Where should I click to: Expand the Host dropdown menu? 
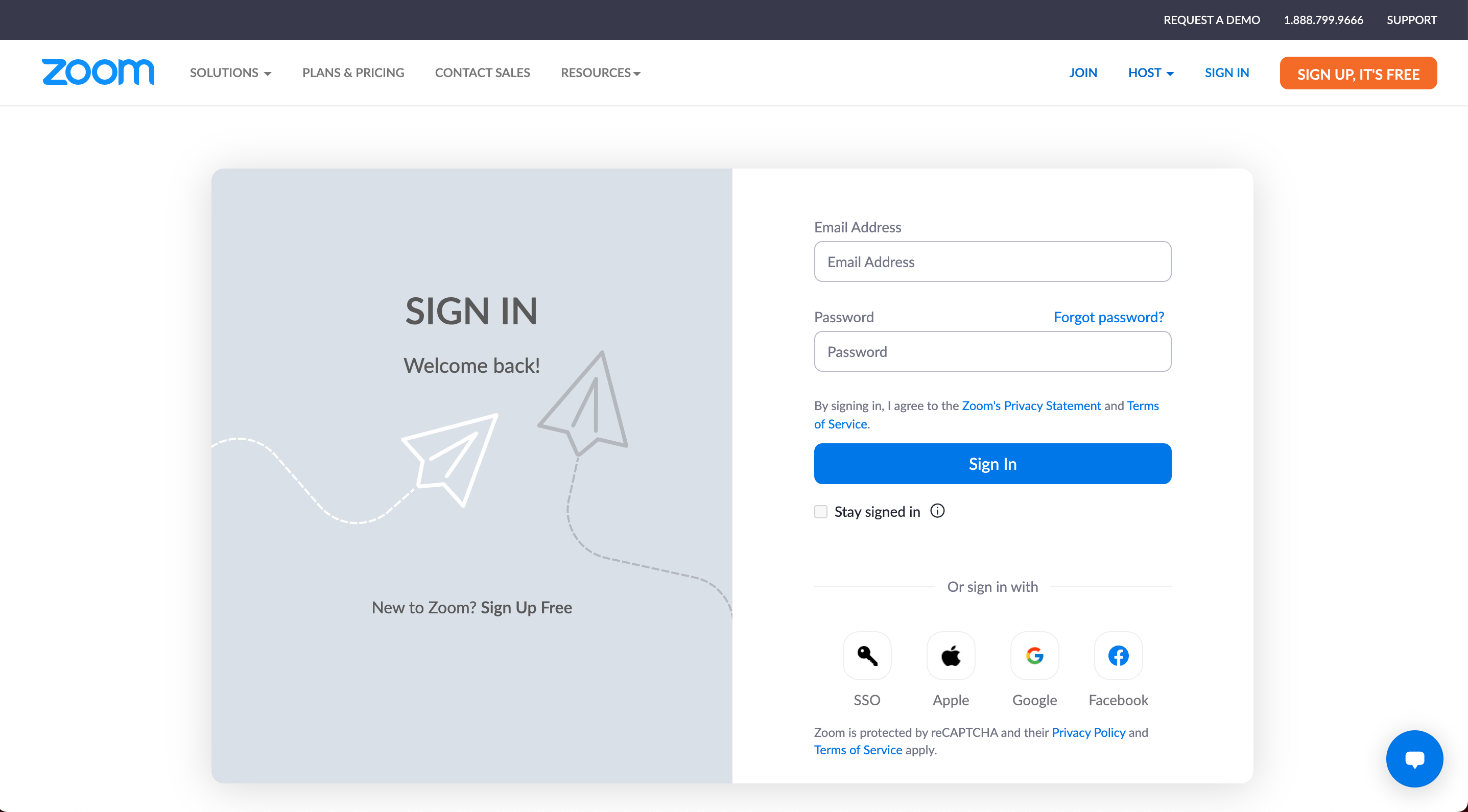click(1151, 72)
